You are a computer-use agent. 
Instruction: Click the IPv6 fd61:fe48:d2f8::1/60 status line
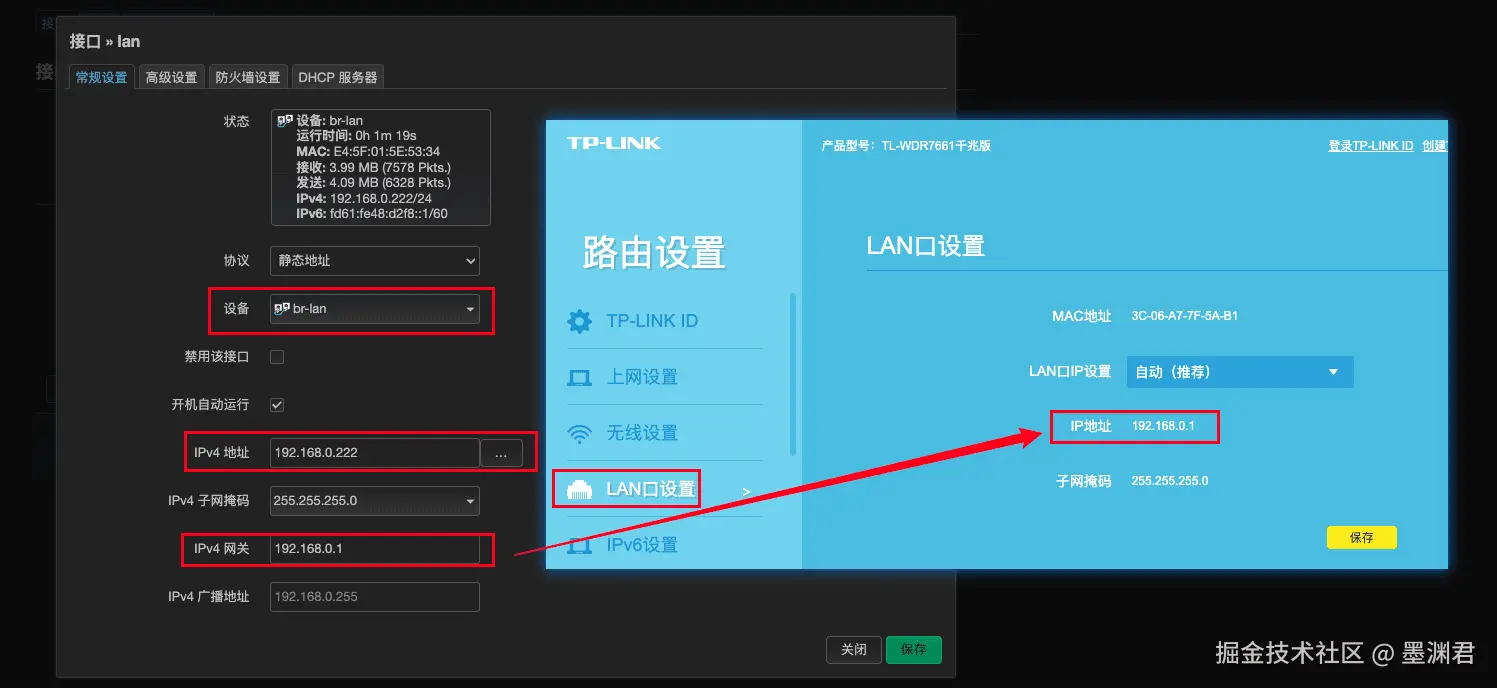point(372,214)
